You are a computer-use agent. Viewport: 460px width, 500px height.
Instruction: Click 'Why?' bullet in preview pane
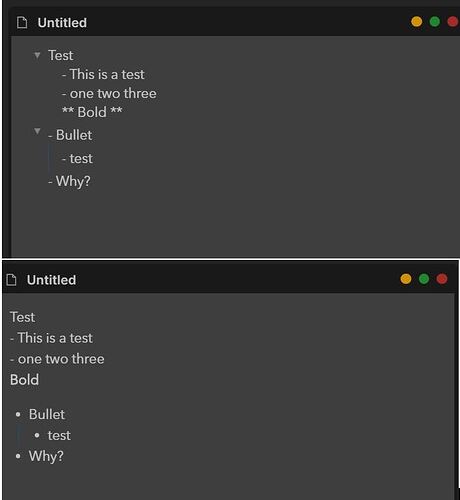tap(46, 456)
